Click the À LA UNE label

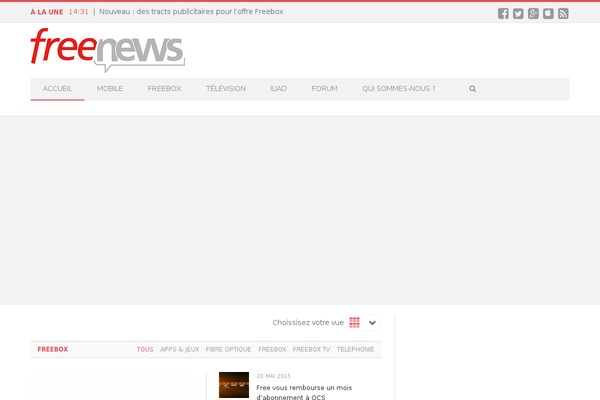point(47,12)
